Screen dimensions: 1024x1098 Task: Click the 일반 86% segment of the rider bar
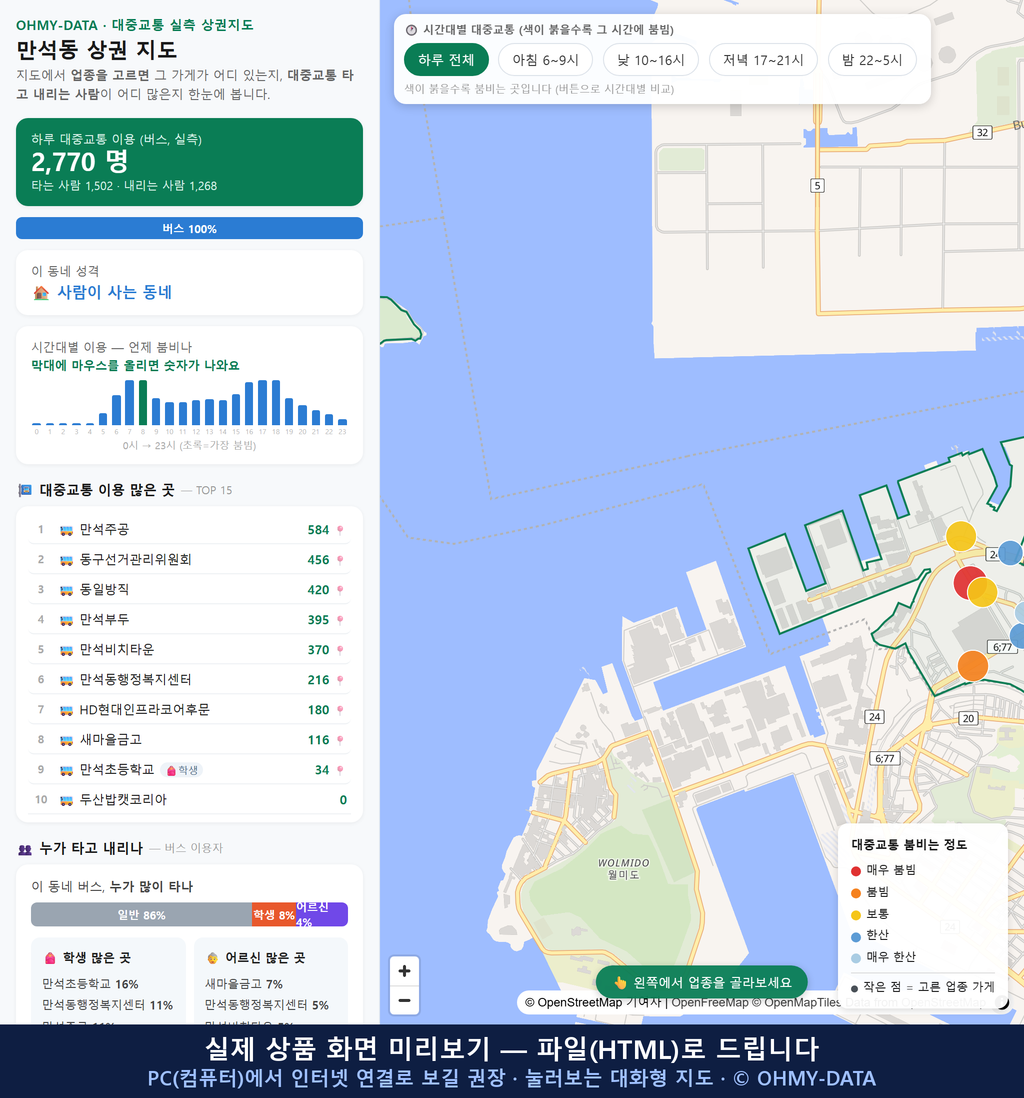coord(141,915)
